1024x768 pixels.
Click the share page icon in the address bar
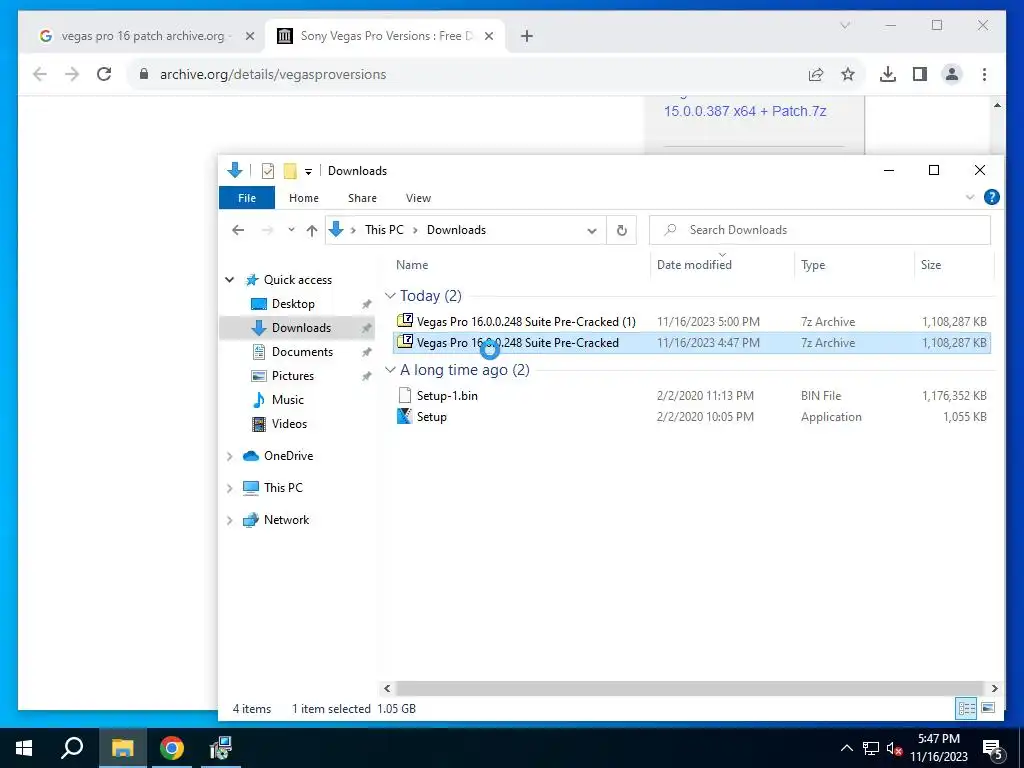[x=816, y=74]
